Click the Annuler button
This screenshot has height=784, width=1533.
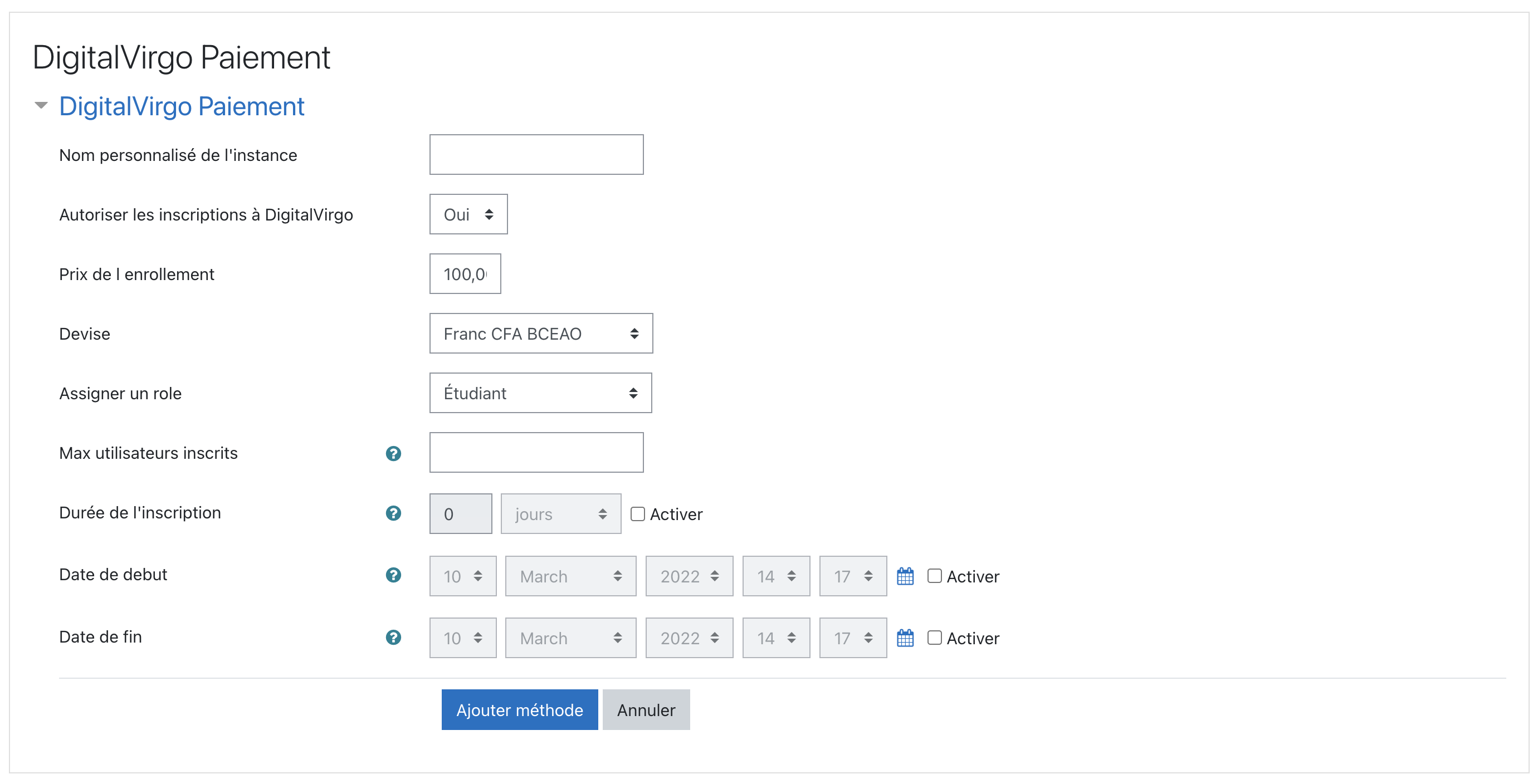pyautogui.click(x=646, y=709)
